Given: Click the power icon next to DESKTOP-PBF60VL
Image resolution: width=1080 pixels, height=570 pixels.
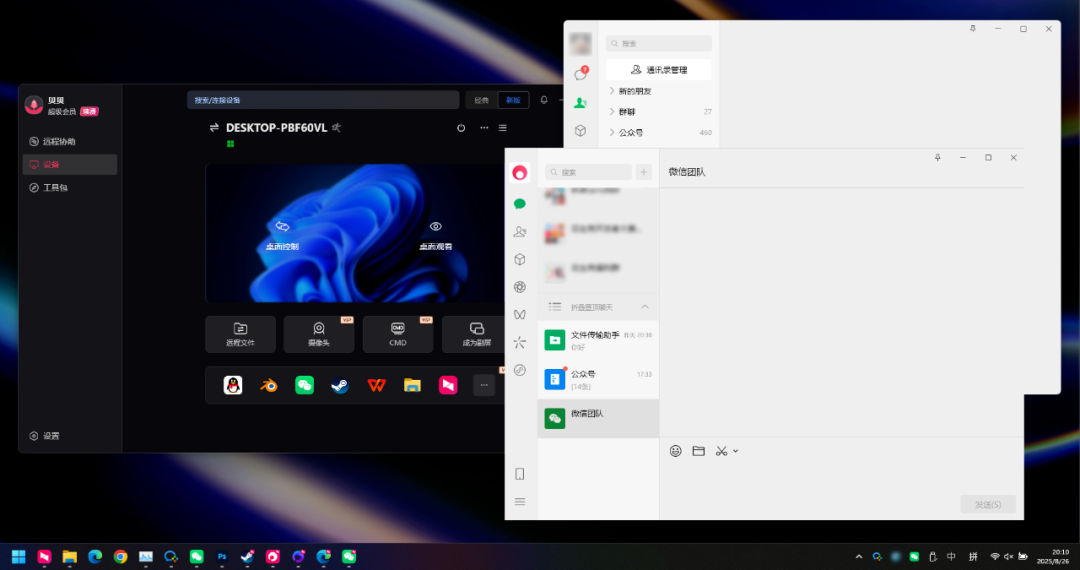Looking at the screenshot, I should [461, 128].
